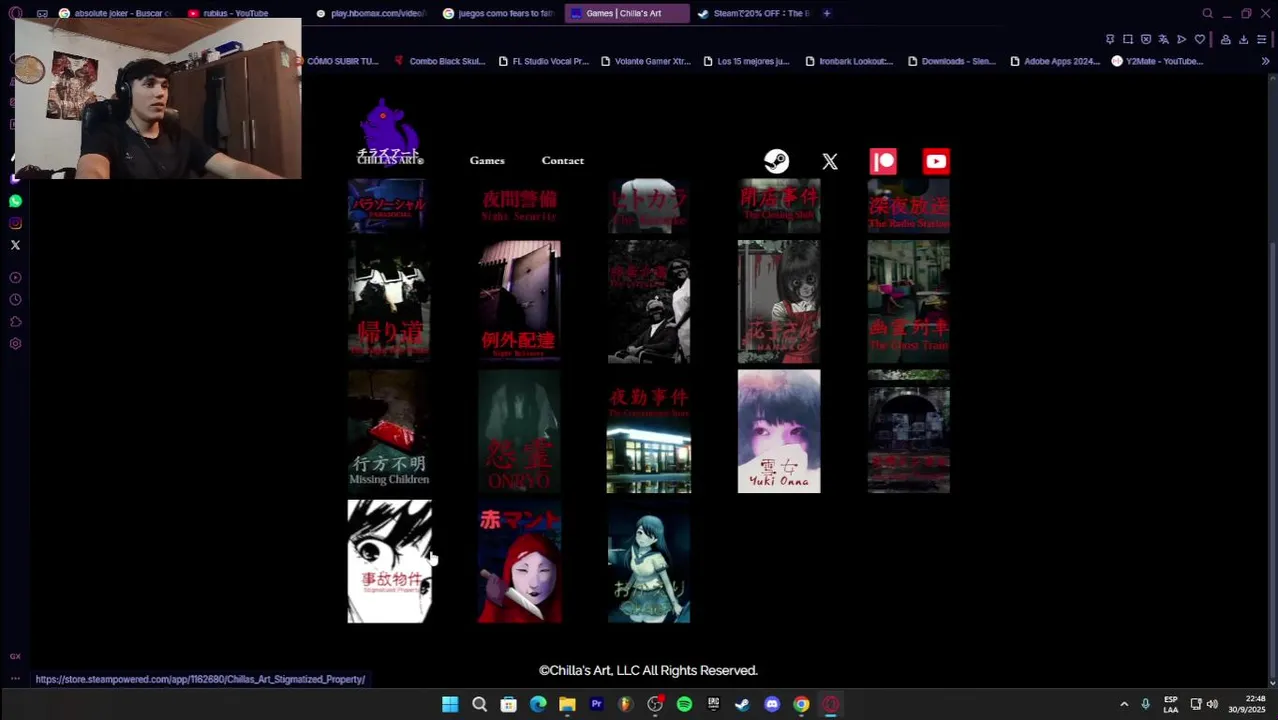Screen dimensions: 1278x720
Task: Open the Hanako-san game cover
Action: [x=779, y=301]
